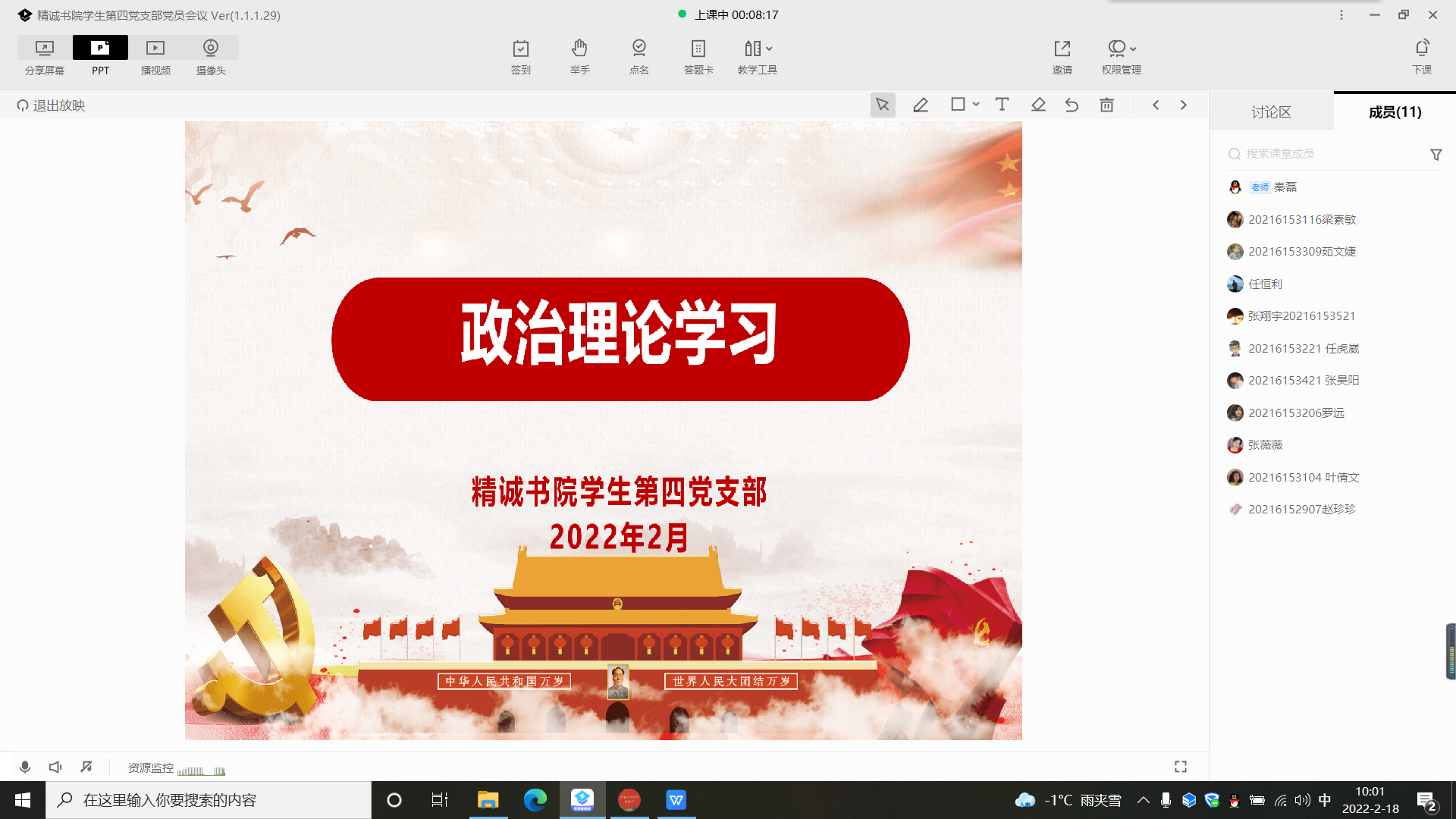1456x819 pixels.
Task: Expand the 教学工具 dropdown
Action: 768,49
